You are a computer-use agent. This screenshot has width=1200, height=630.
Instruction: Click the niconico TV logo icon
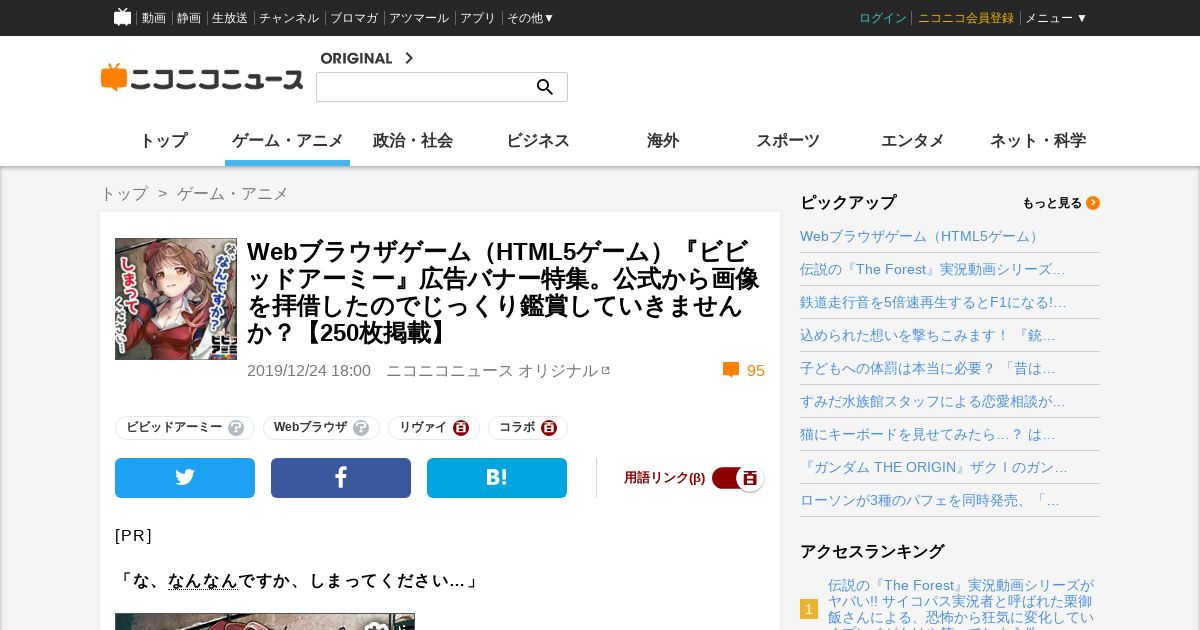(x=122, y=17)
